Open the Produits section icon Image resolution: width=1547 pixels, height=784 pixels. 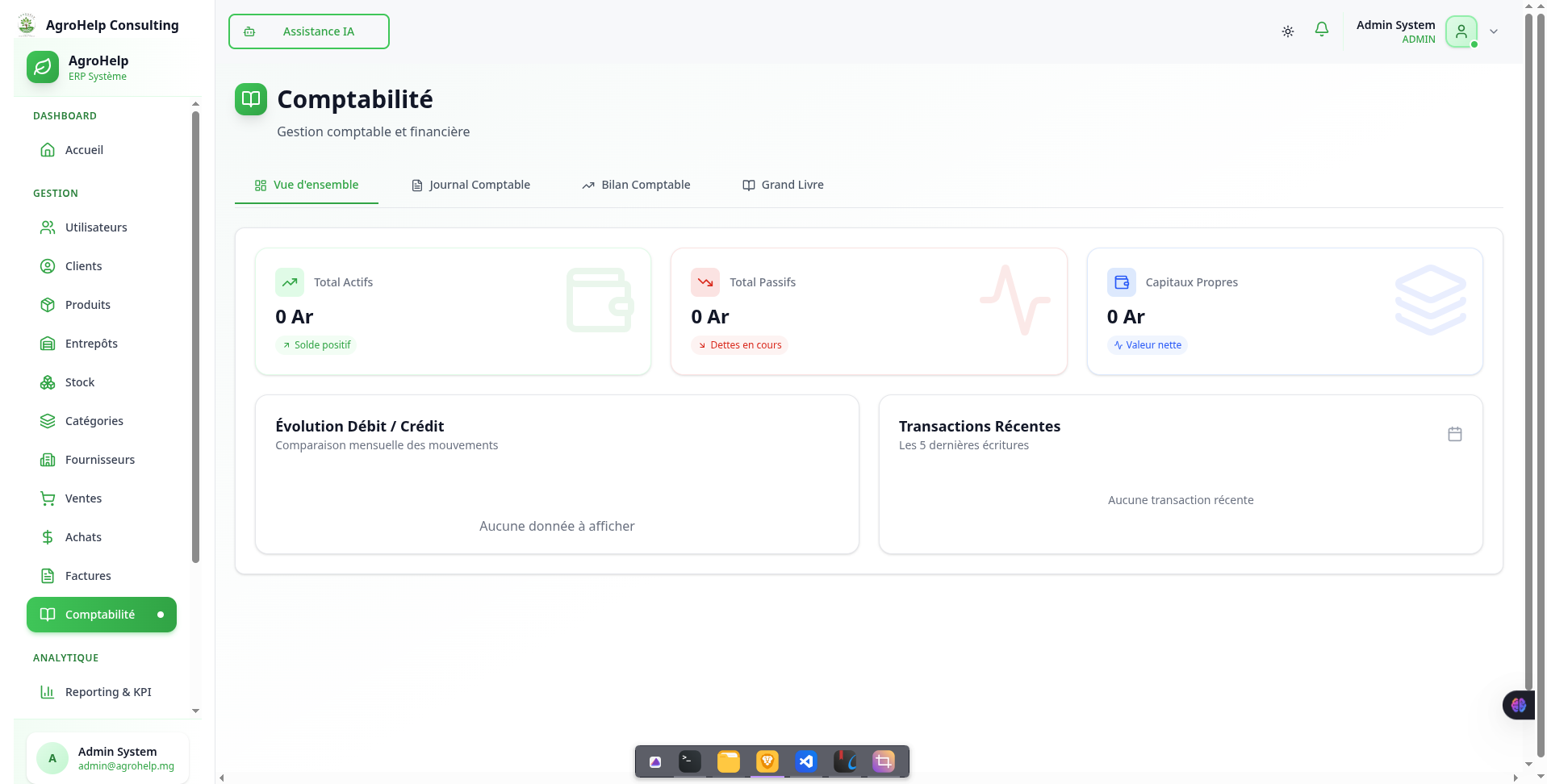tap(48, 305)
